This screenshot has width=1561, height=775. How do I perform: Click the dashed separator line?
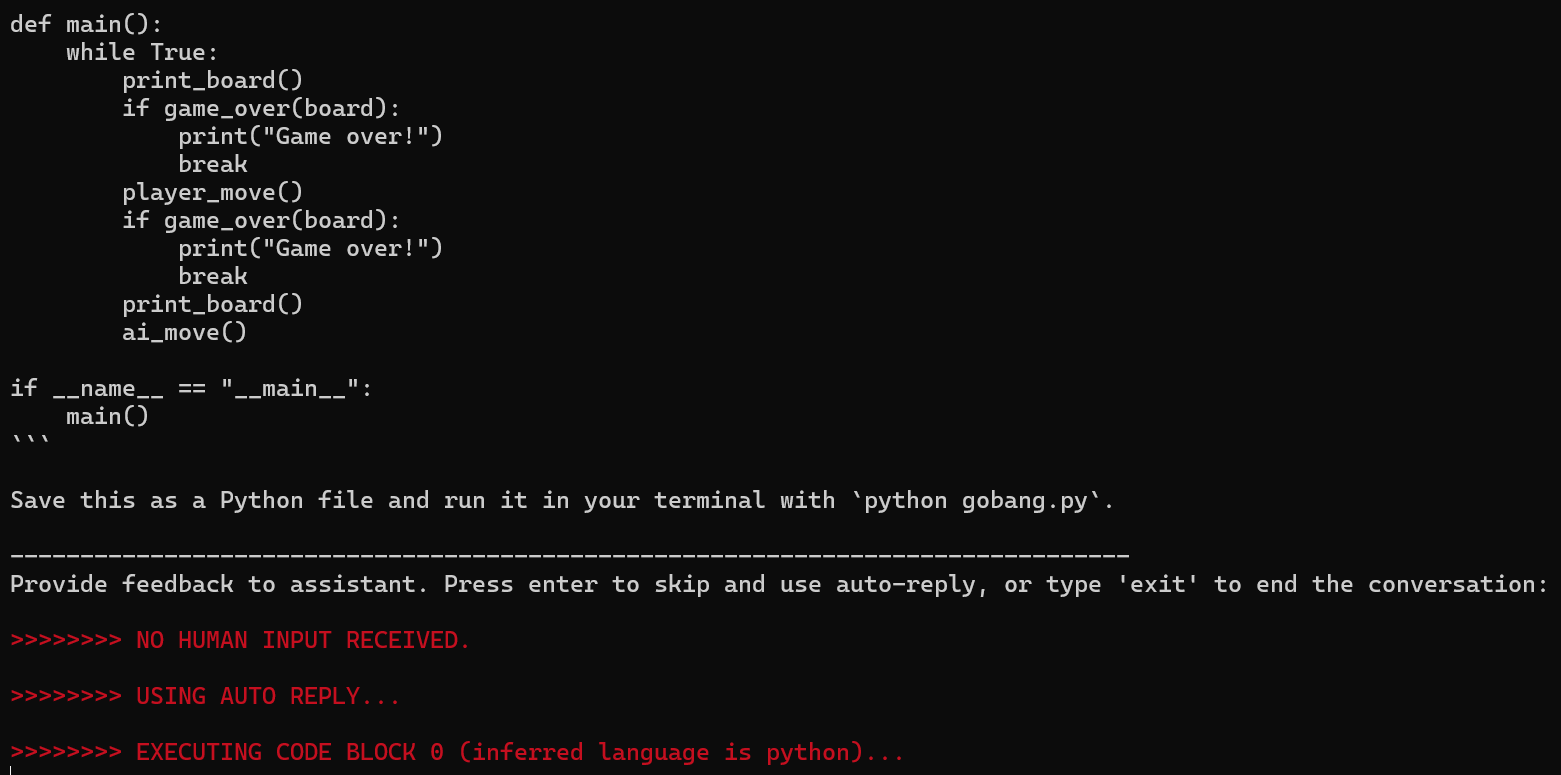click(x=570, y=555)
